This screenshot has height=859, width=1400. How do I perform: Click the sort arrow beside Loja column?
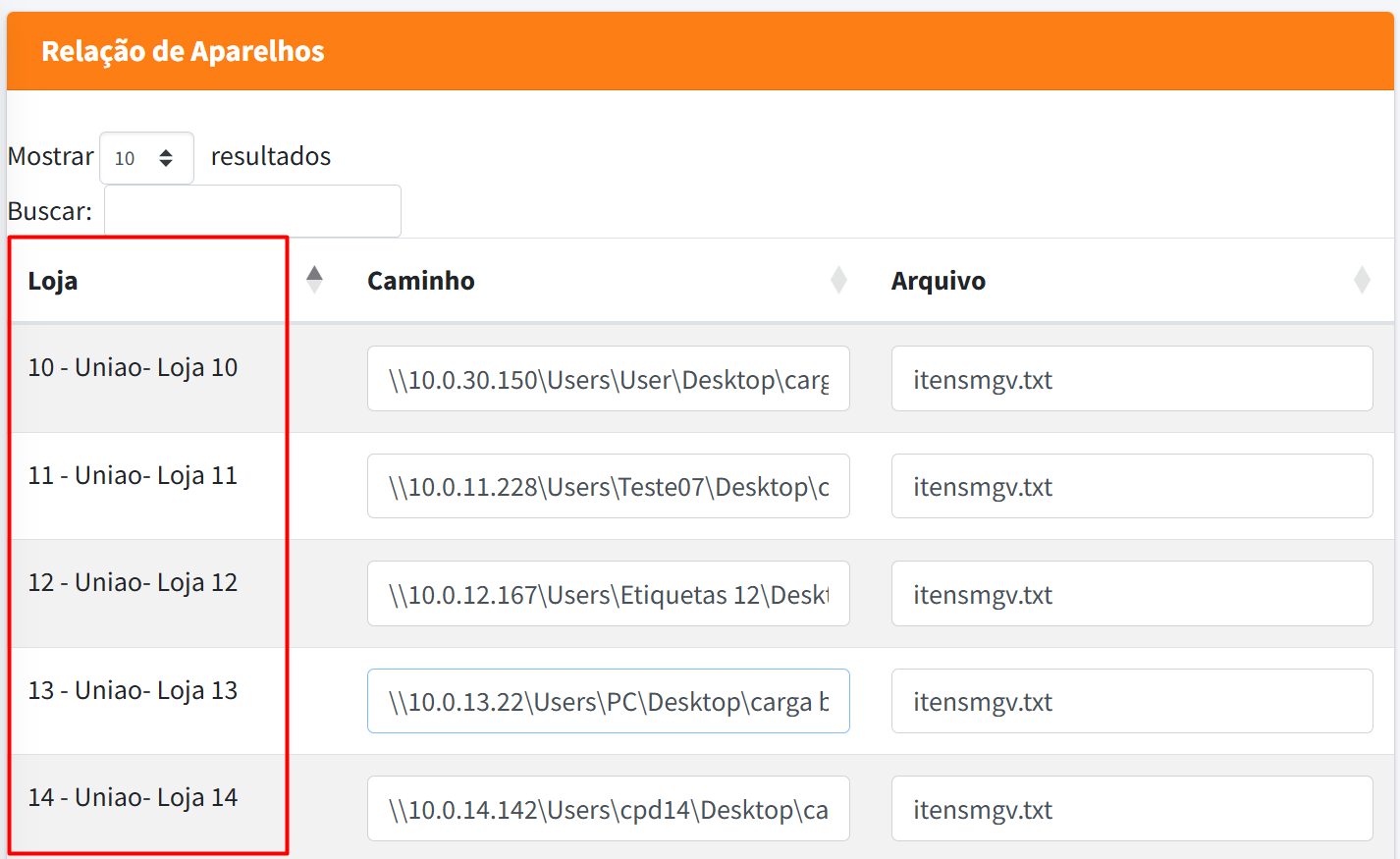tap(314, 280)
